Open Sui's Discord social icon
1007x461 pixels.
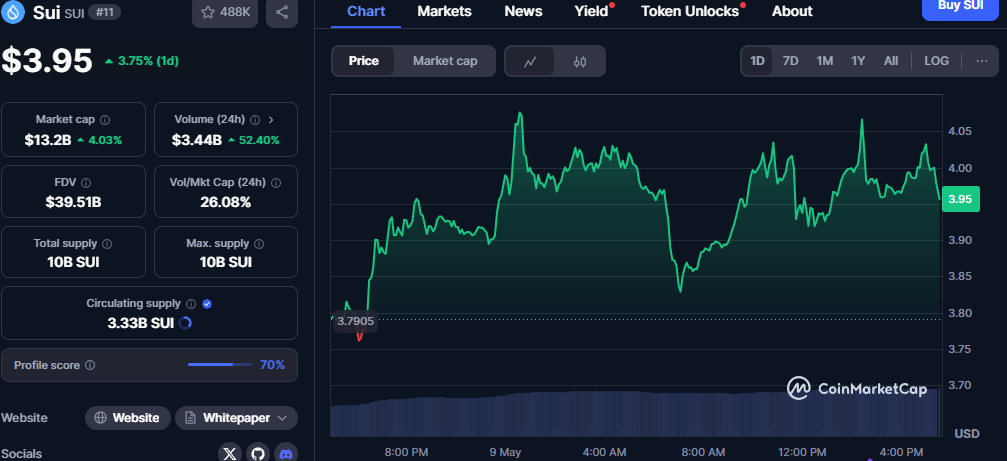click(286, 453)
